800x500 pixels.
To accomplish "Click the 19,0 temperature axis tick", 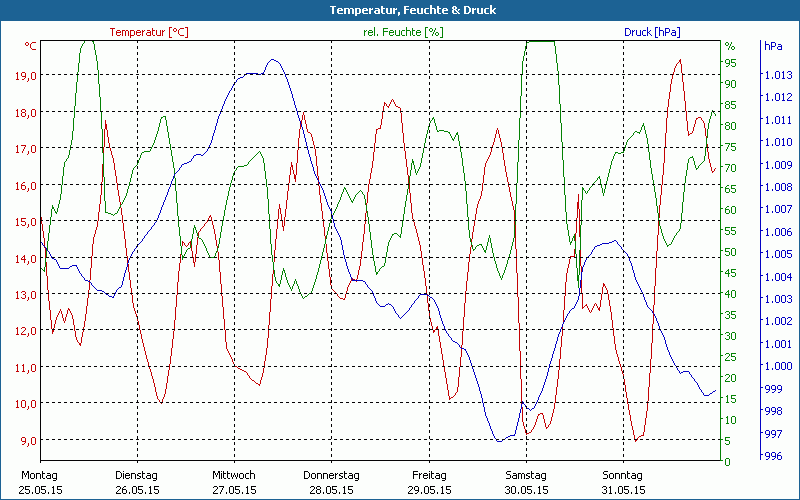I will pos(25,76).
